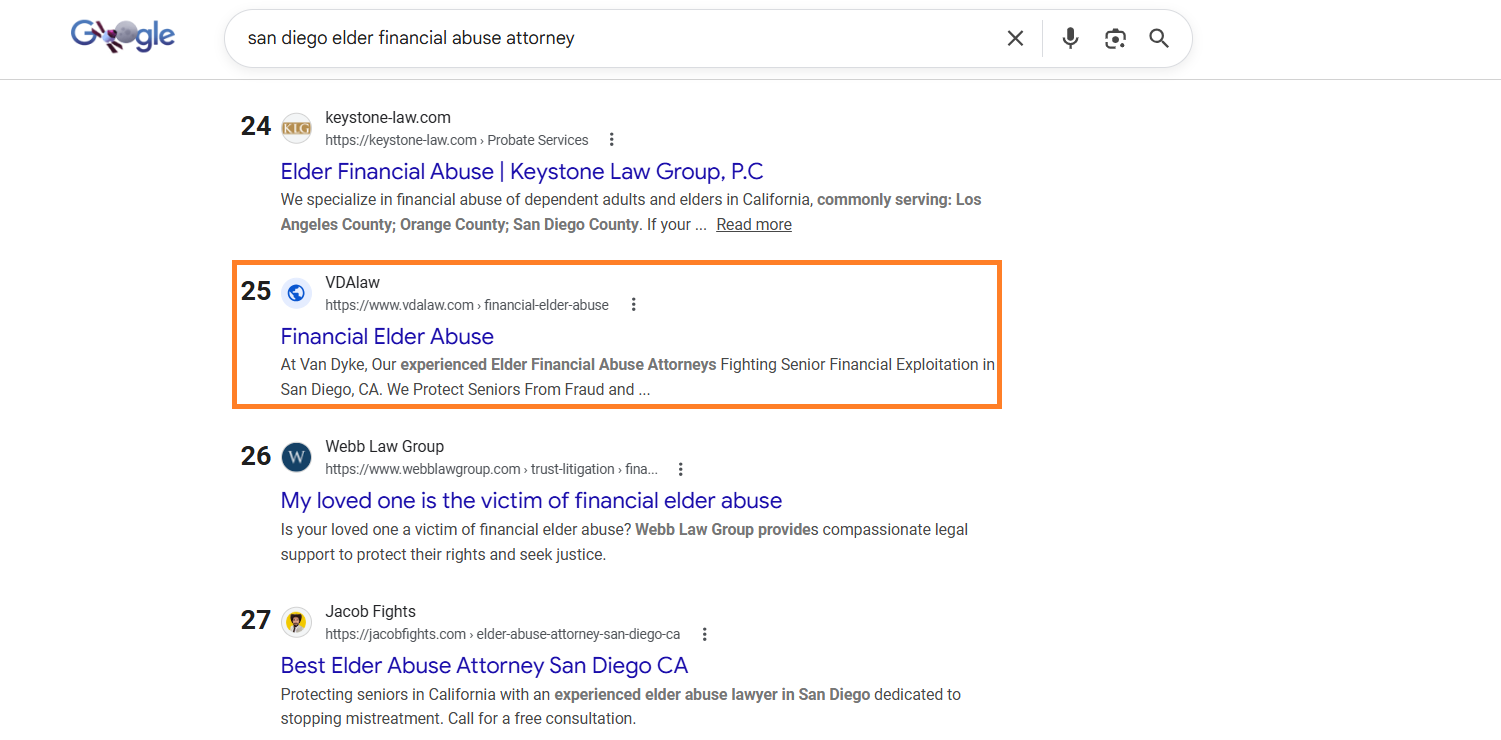
Task: Click the VDAlaw globe favicon
Action: click(296, 293)
